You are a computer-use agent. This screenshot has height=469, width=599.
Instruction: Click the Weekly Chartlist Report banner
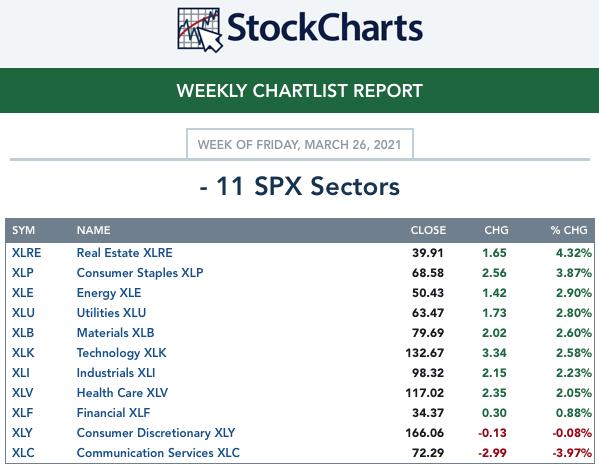coord(300,91)
